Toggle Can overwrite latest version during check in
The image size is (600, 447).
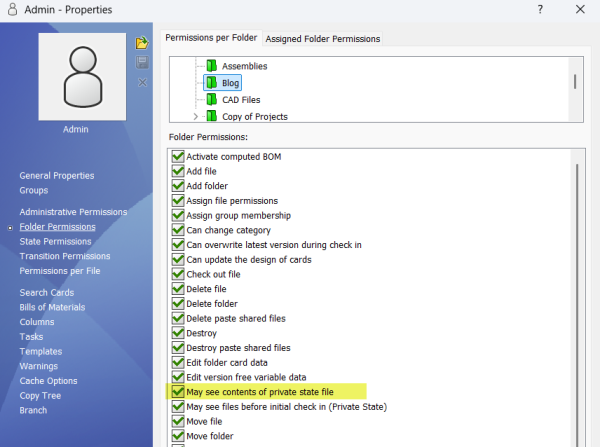pyautogui.click(x=178, y=245)
